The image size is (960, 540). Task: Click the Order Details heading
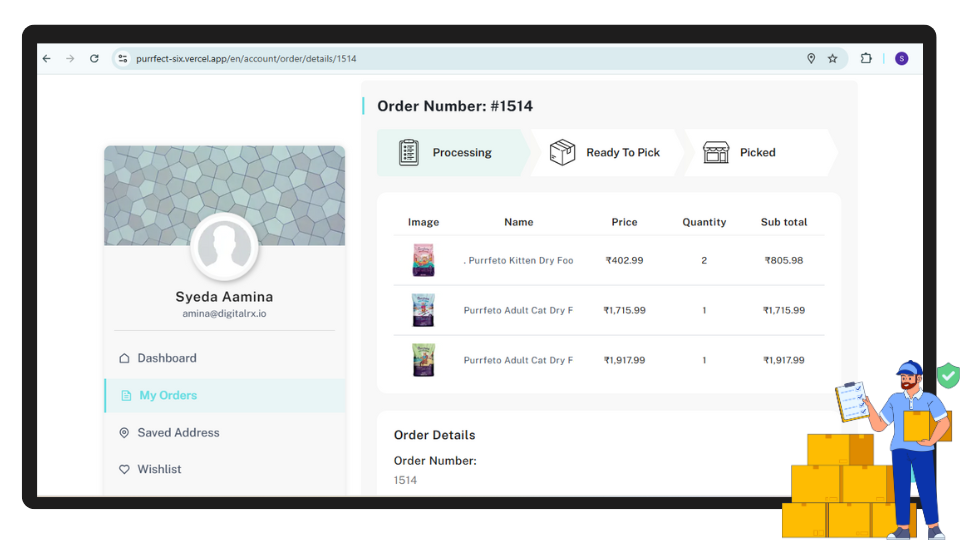[x=435, y=435]
